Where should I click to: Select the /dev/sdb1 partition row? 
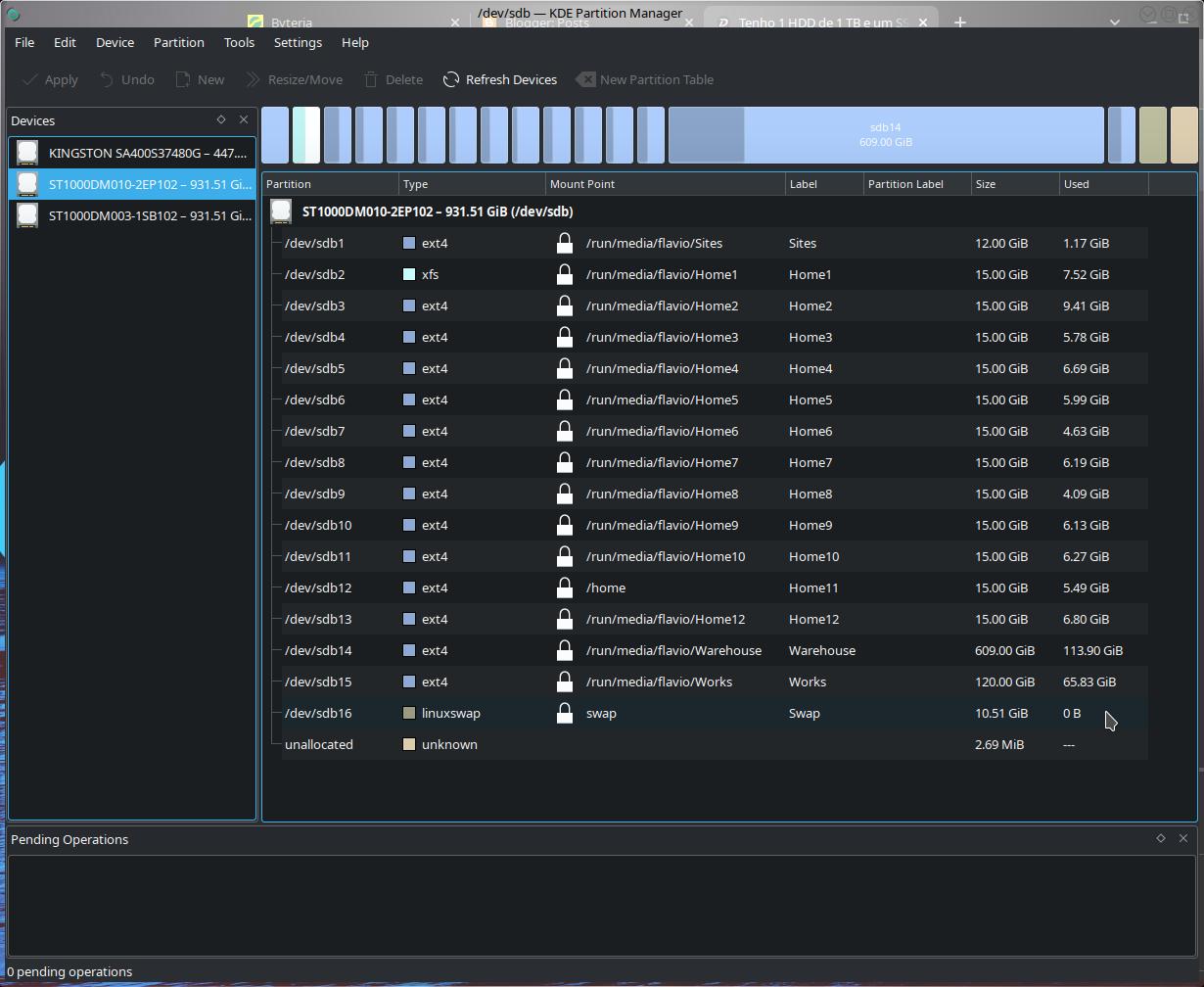(715, 243)
